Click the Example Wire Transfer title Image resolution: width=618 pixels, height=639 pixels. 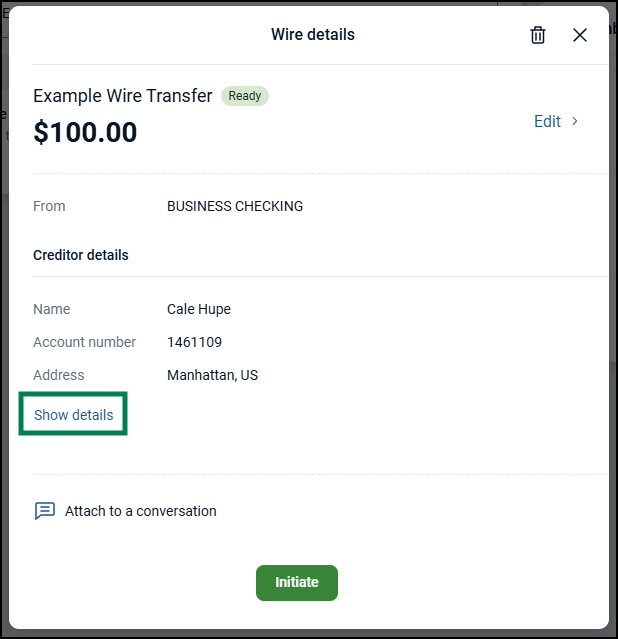point(122,96)
